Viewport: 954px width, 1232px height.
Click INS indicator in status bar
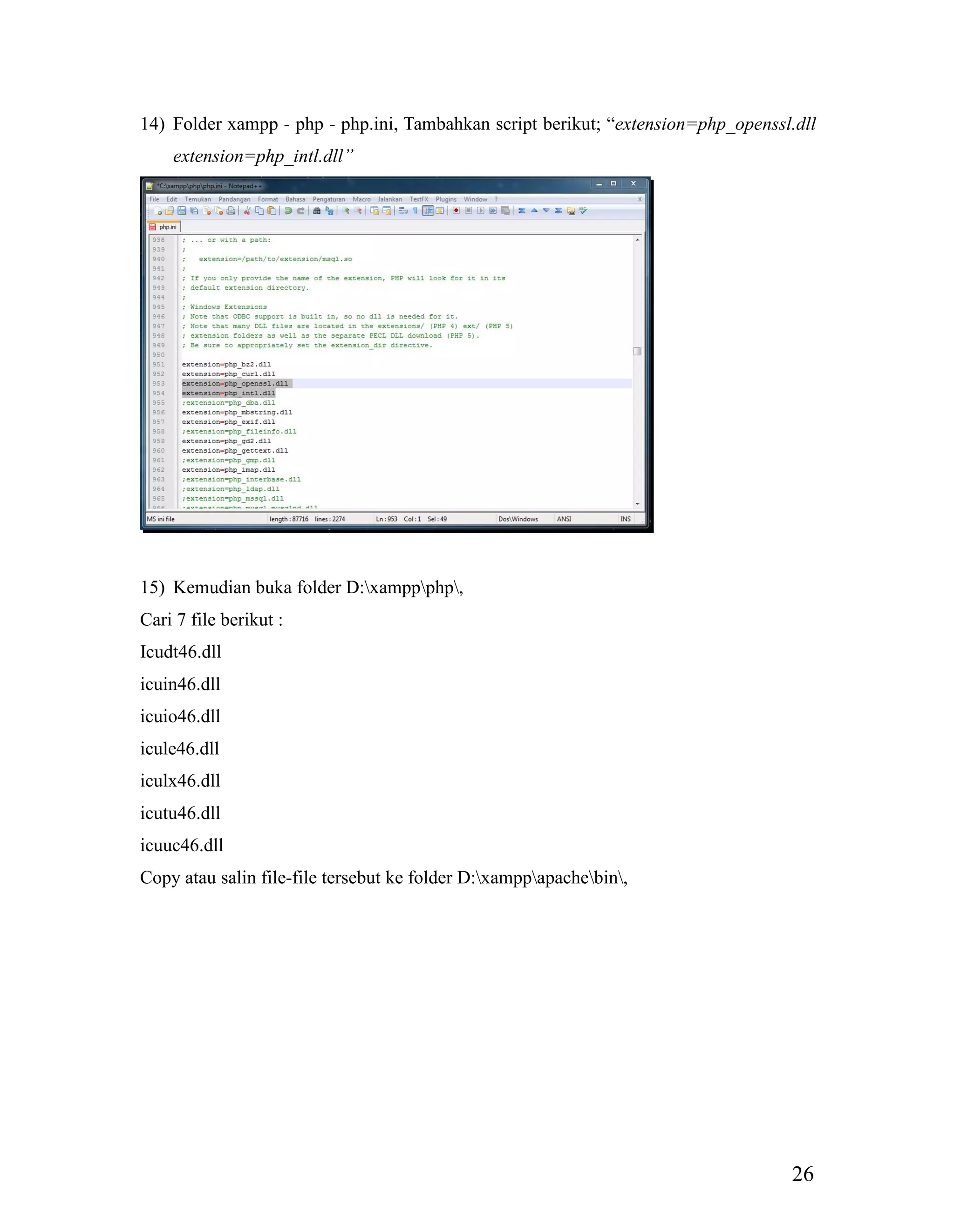(626, 519)
